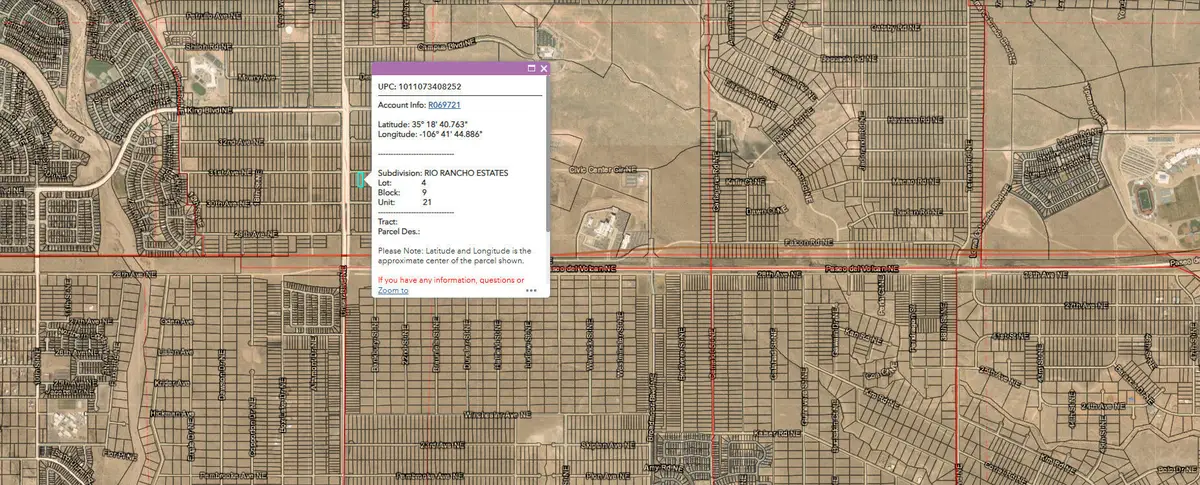The height and width of the screenshot is (485, 1200).
Task: Maximize the parcel info popup
Action: pos(531,69)
